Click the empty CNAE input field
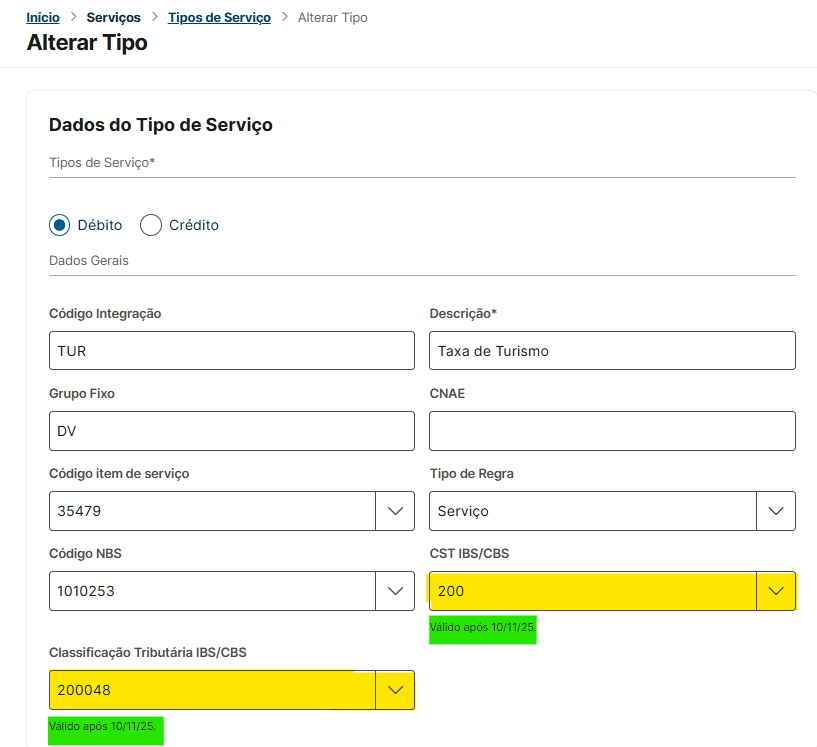This screenshot has height=747, width=817. pos(612,431)
